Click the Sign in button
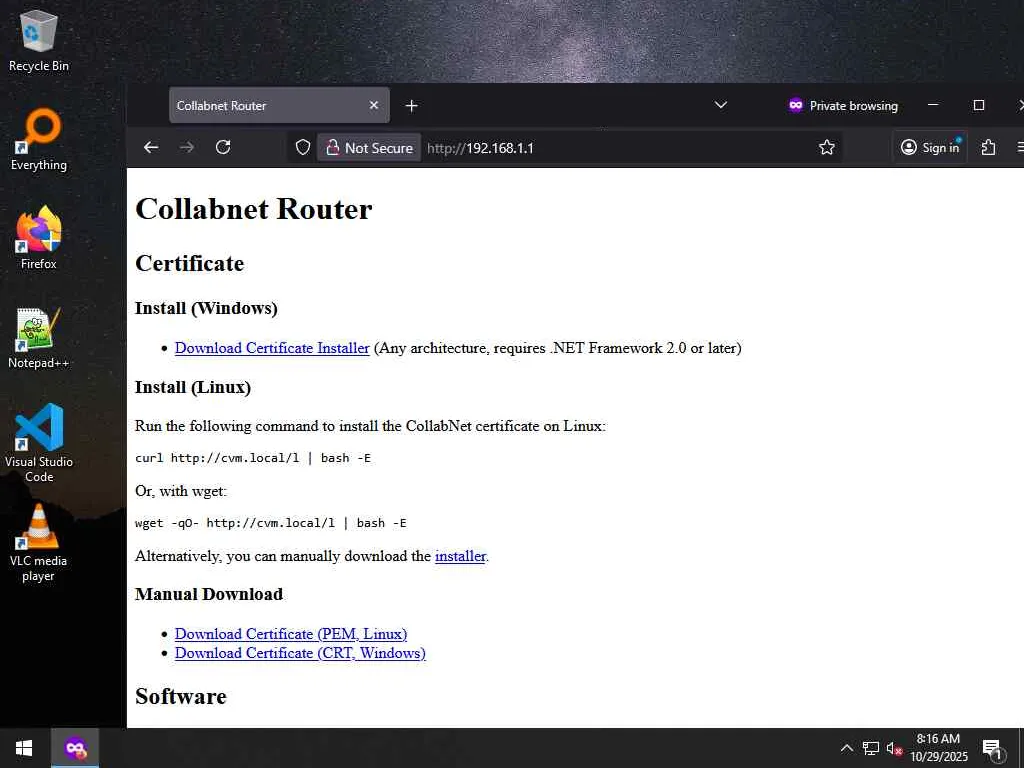Screen dimensions: 1024x768 coord(930,148)
